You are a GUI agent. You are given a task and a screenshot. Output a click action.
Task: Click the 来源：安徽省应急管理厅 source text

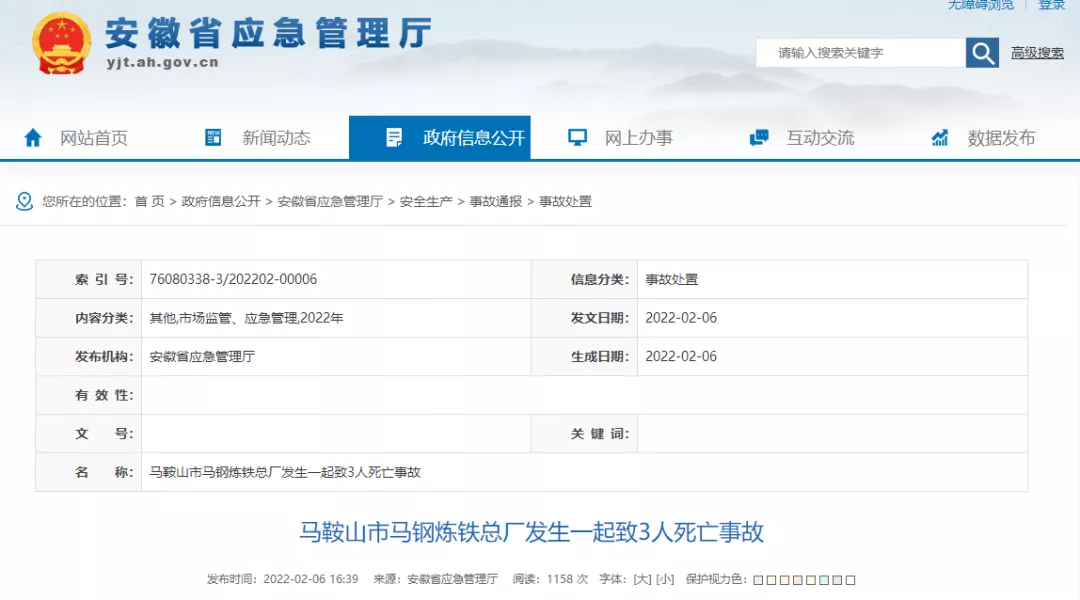435,579
